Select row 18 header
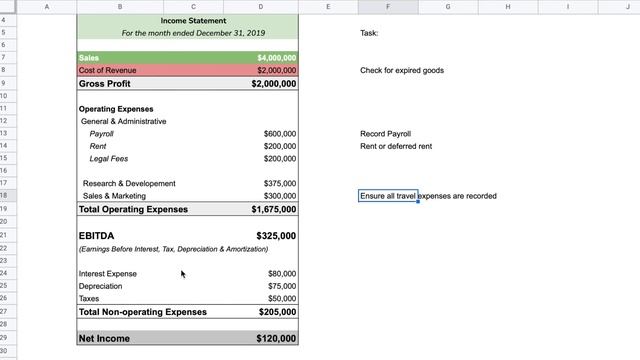640x360 pixels. [8, 196]
